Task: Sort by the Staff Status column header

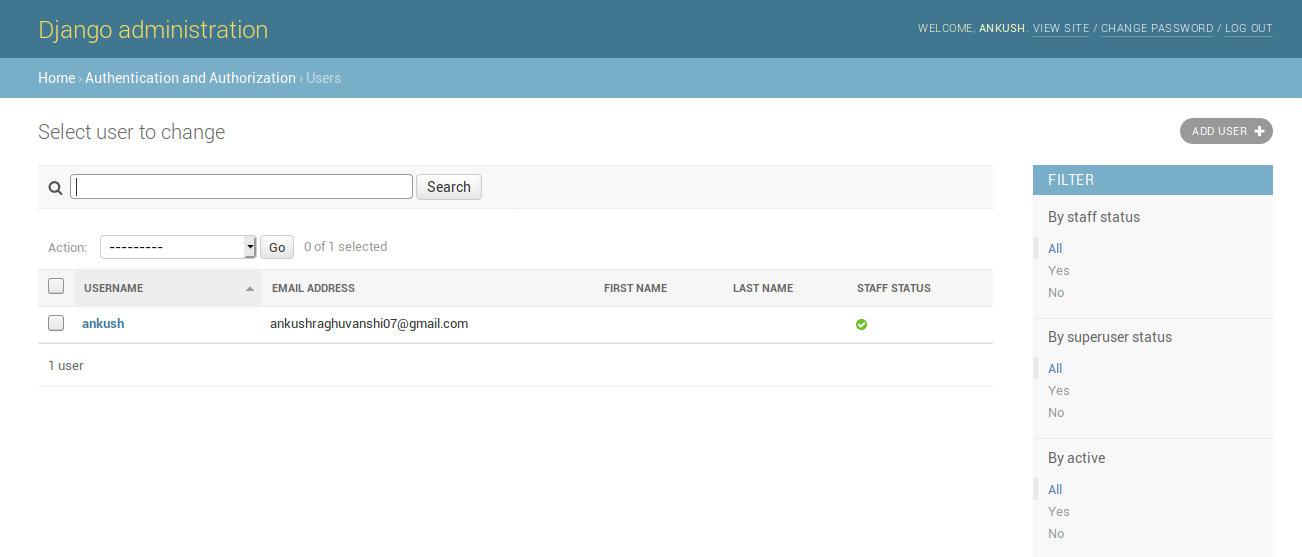Action: [x=894, y=288]
